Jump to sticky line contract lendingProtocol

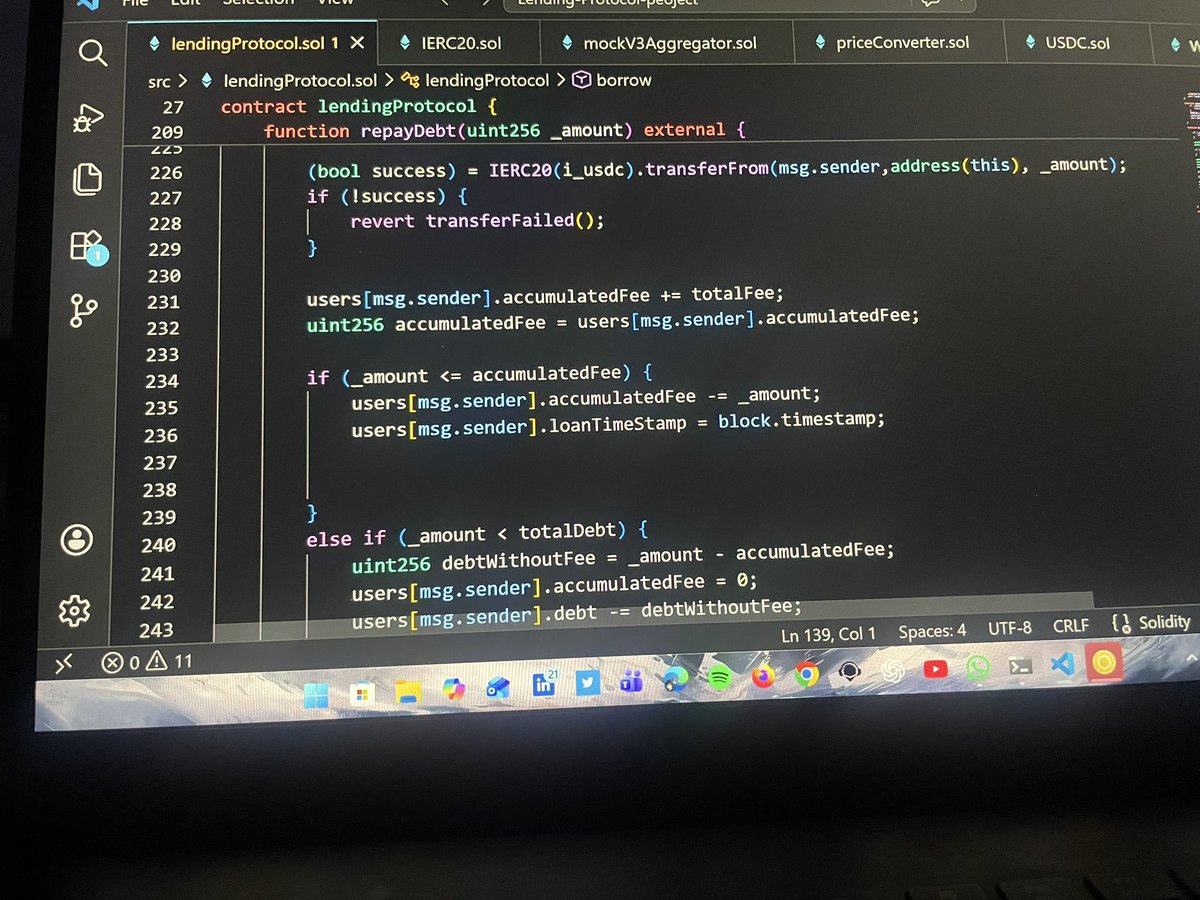[x=359, y=106]
